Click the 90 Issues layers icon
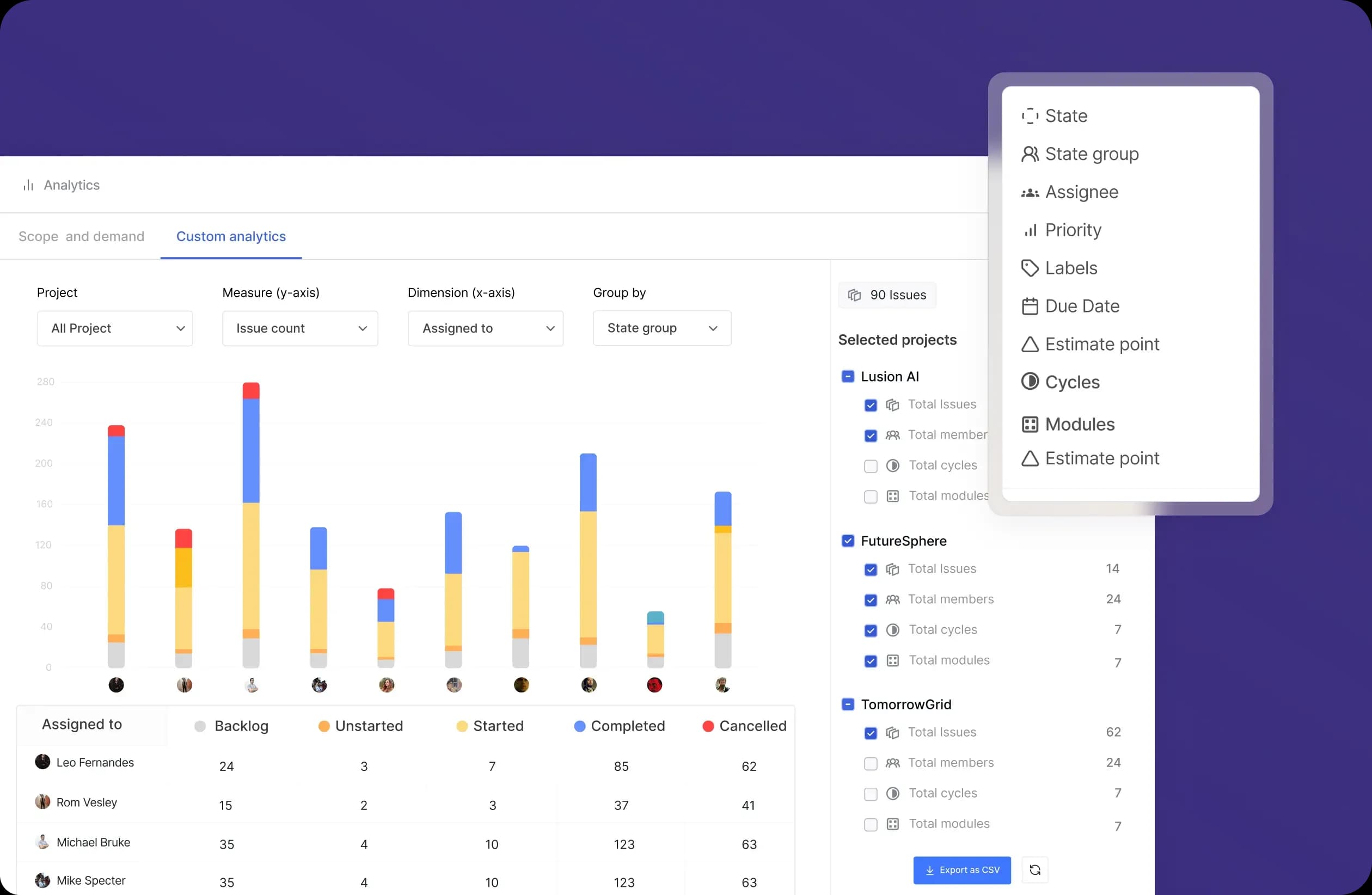 [x=854, y=295]
